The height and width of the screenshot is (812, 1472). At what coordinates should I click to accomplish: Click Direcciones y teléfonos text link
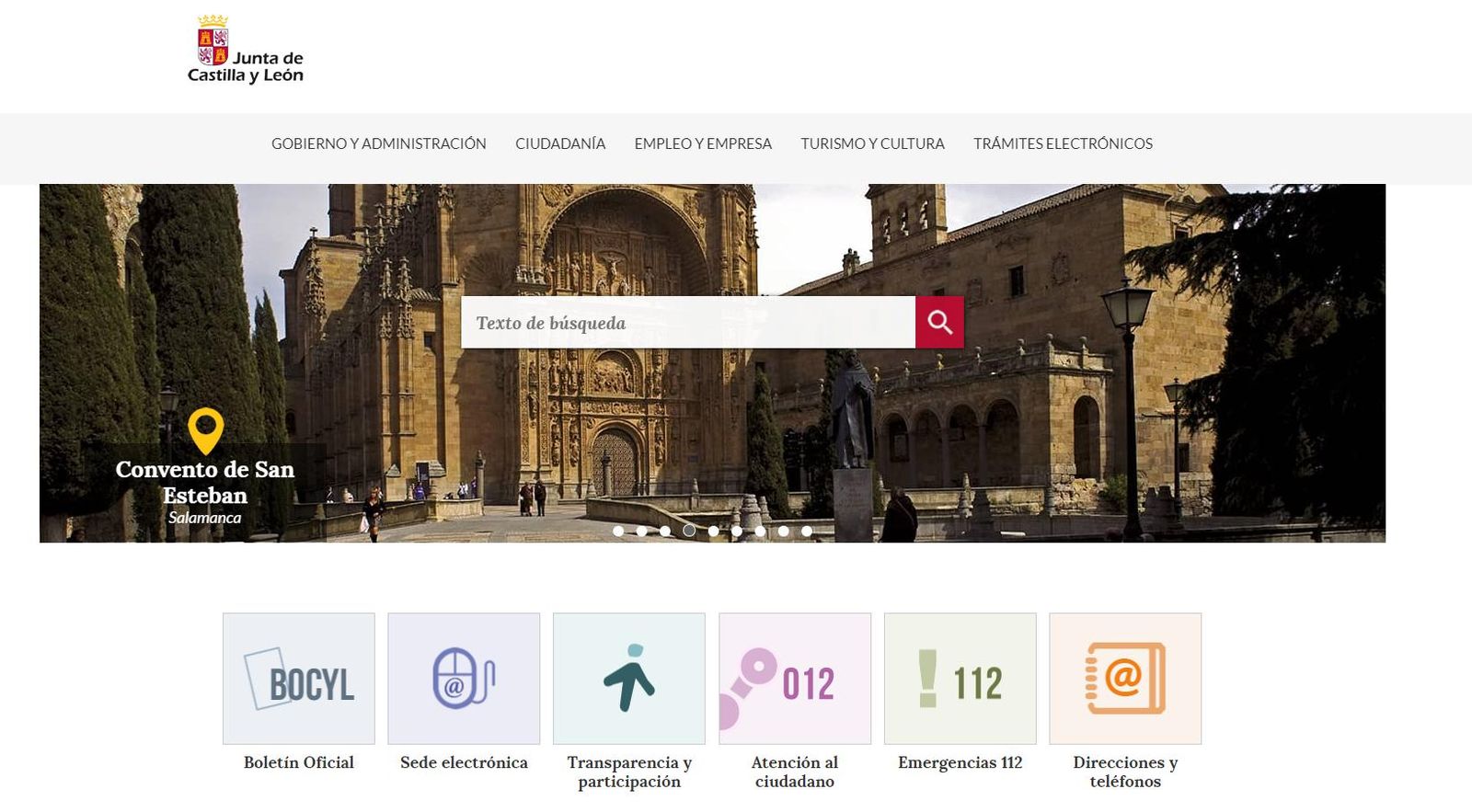[x=1125, y=772]
